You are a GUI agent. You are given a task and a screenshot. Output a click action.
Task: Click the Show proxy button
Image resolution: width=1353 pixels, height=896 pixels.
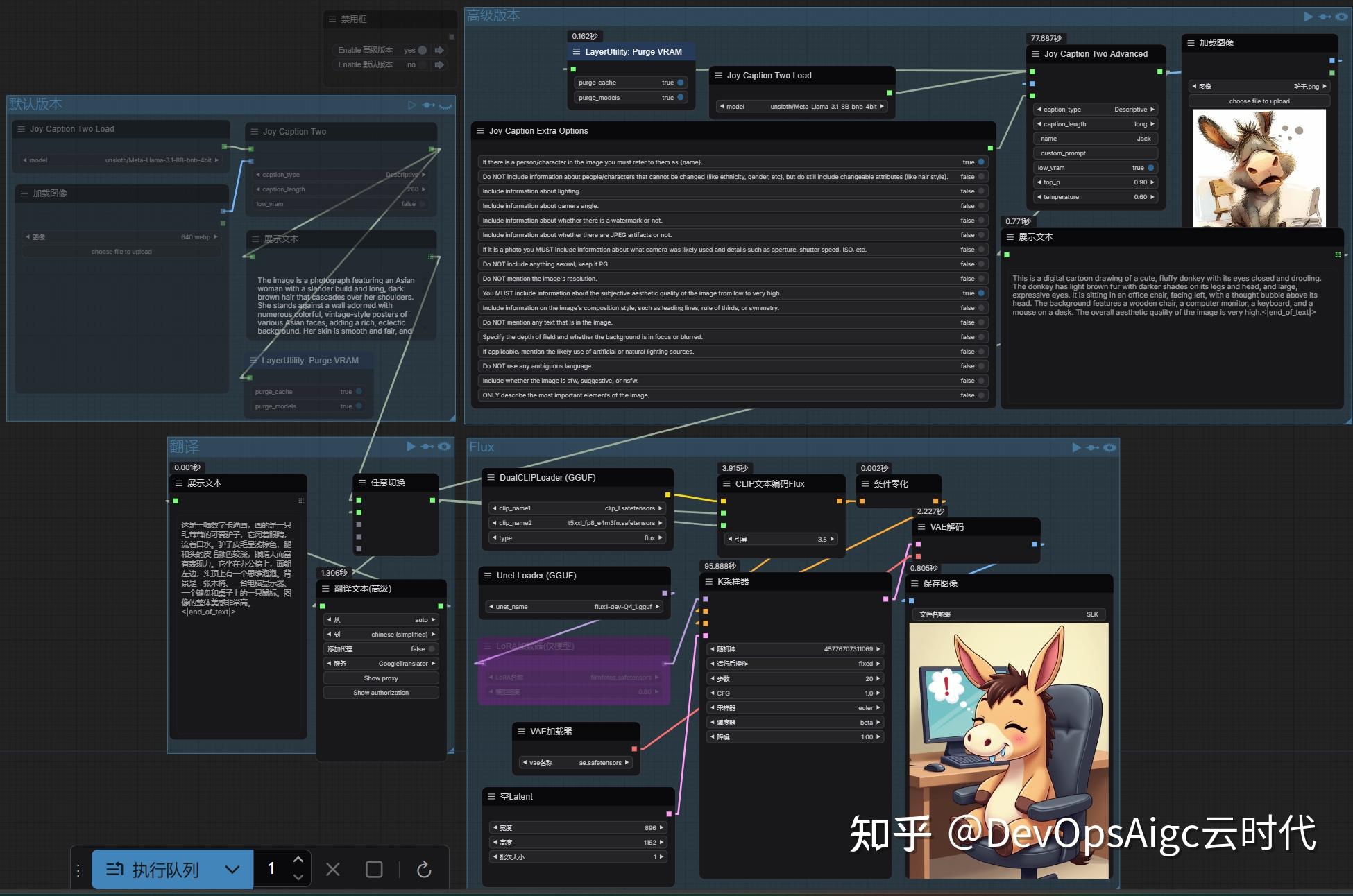pyautogui.click(x=381, y=678)
